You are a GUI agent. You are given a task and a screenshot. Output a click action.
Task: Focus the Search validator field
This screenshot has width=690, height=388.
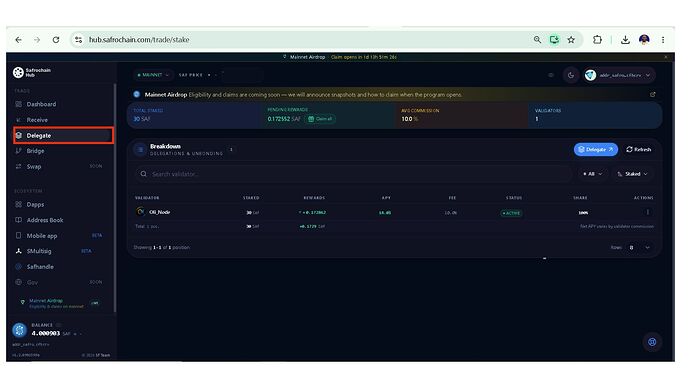pos(353,174)
